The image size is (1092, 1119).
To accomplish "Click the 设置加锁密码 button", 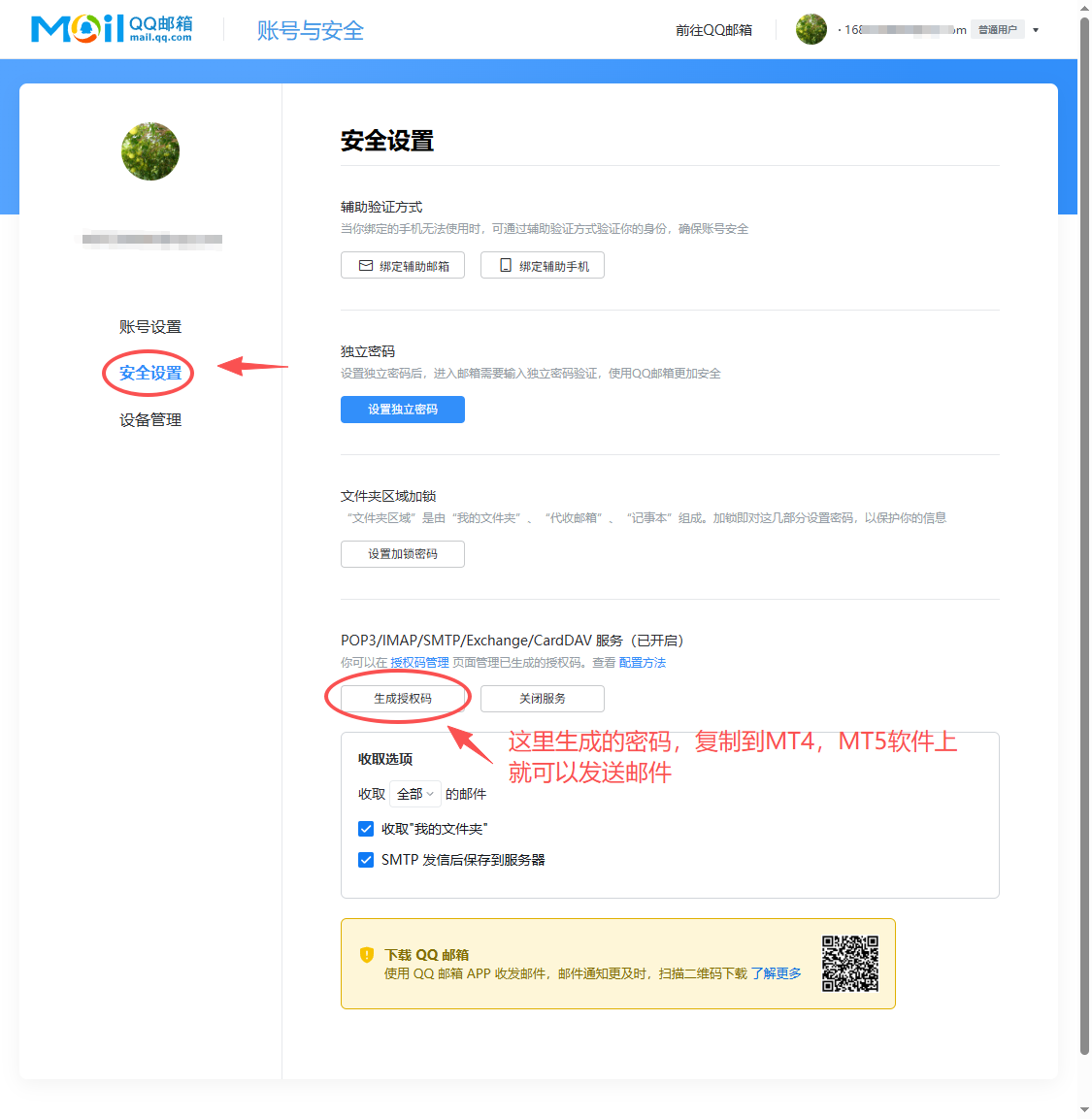I will coord(403,554).
